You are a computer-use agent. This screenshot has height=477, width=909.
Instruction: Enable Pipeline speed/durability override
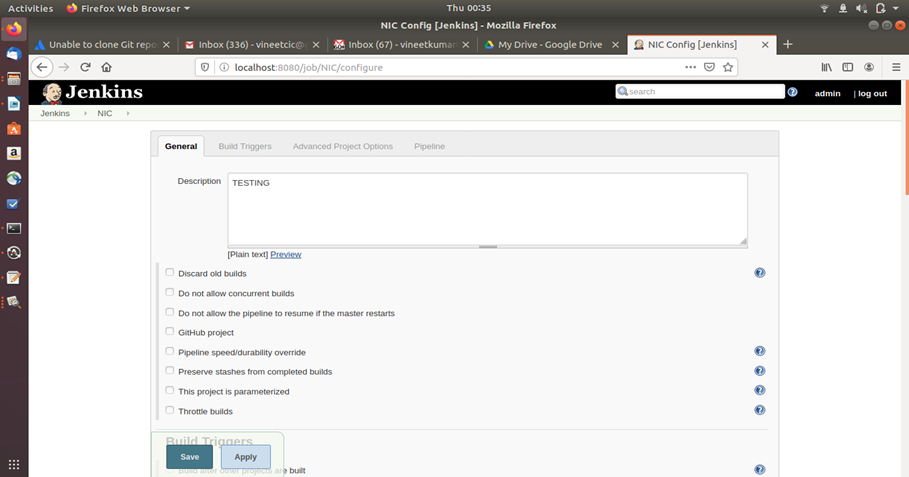point(169,351)
